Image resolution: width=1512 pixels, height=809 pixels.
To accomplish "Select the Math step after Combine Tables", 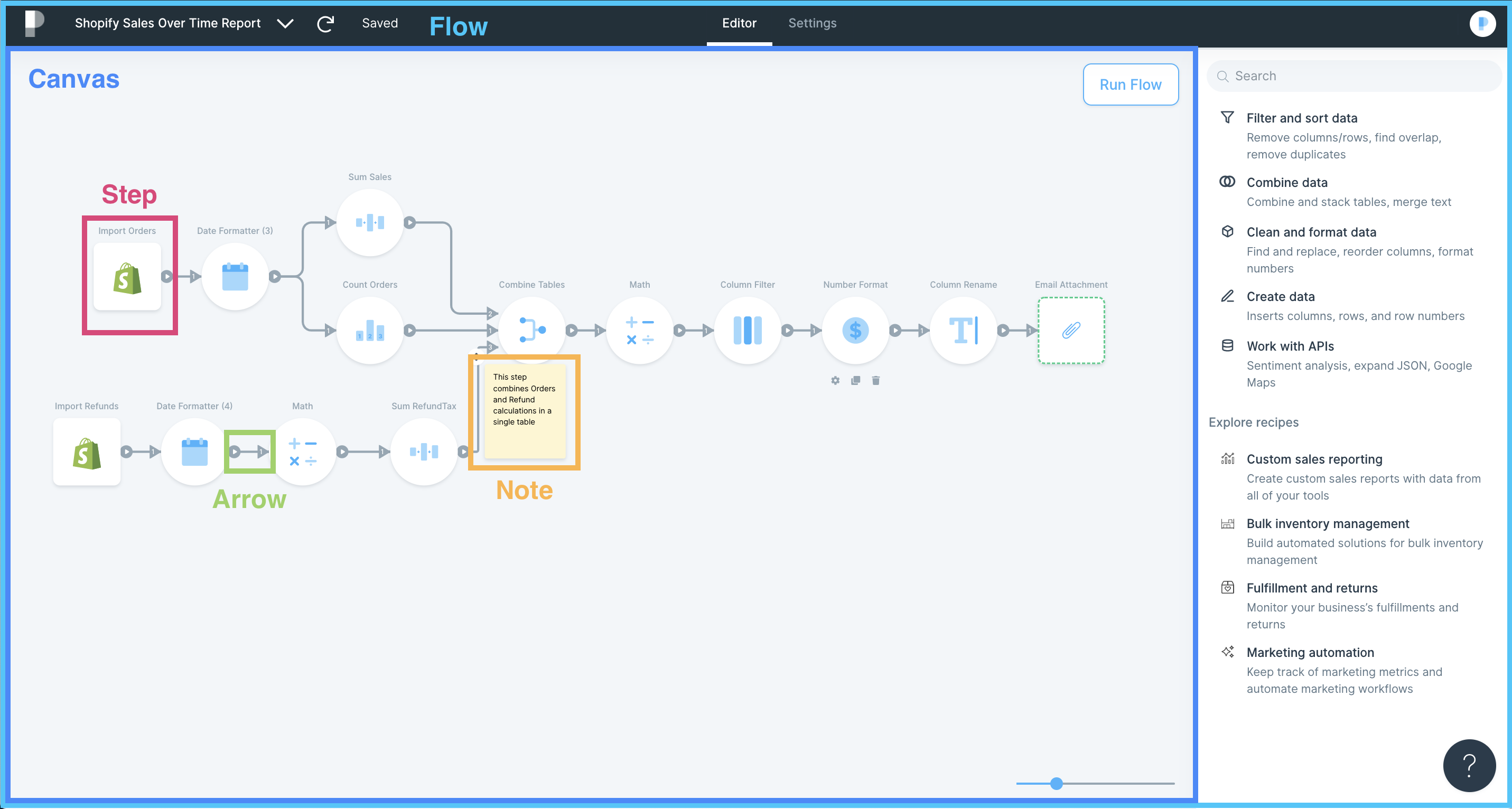I will [640, 330].
